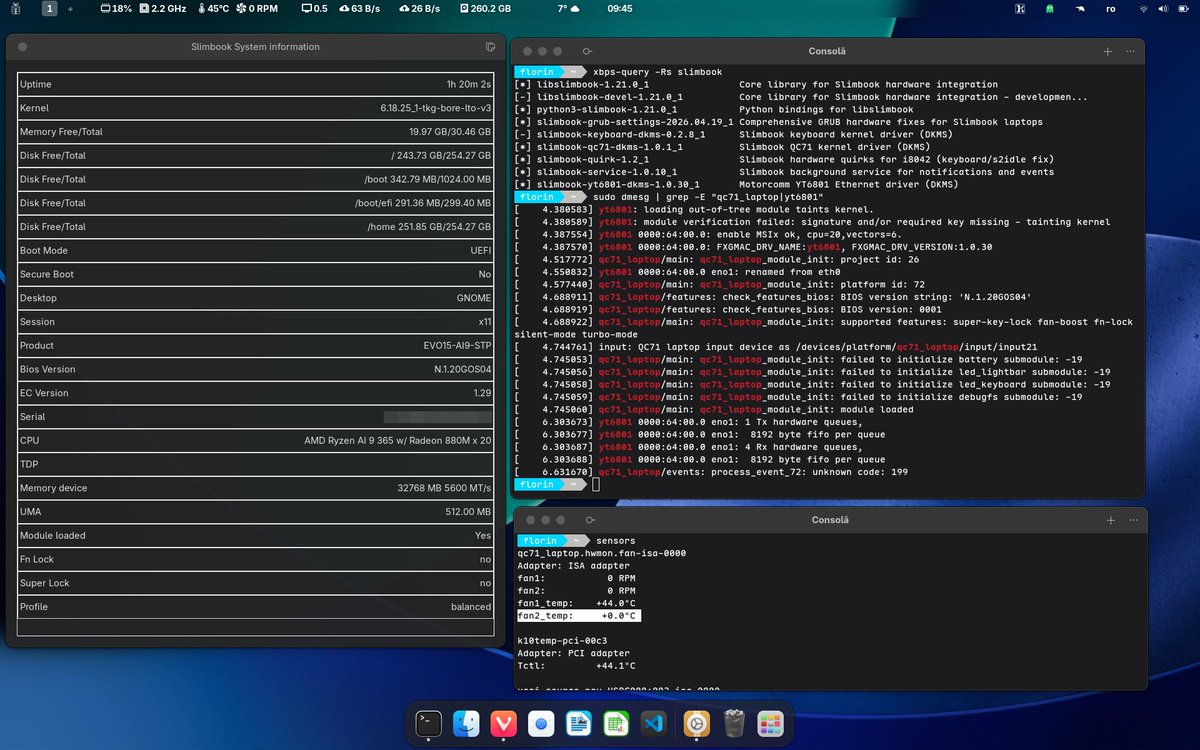Image resolution: width=1200 pixels, height=750 pixels.
Task: Open the three-dot menu in sensors Consolă window
Action: point(1133,520)
